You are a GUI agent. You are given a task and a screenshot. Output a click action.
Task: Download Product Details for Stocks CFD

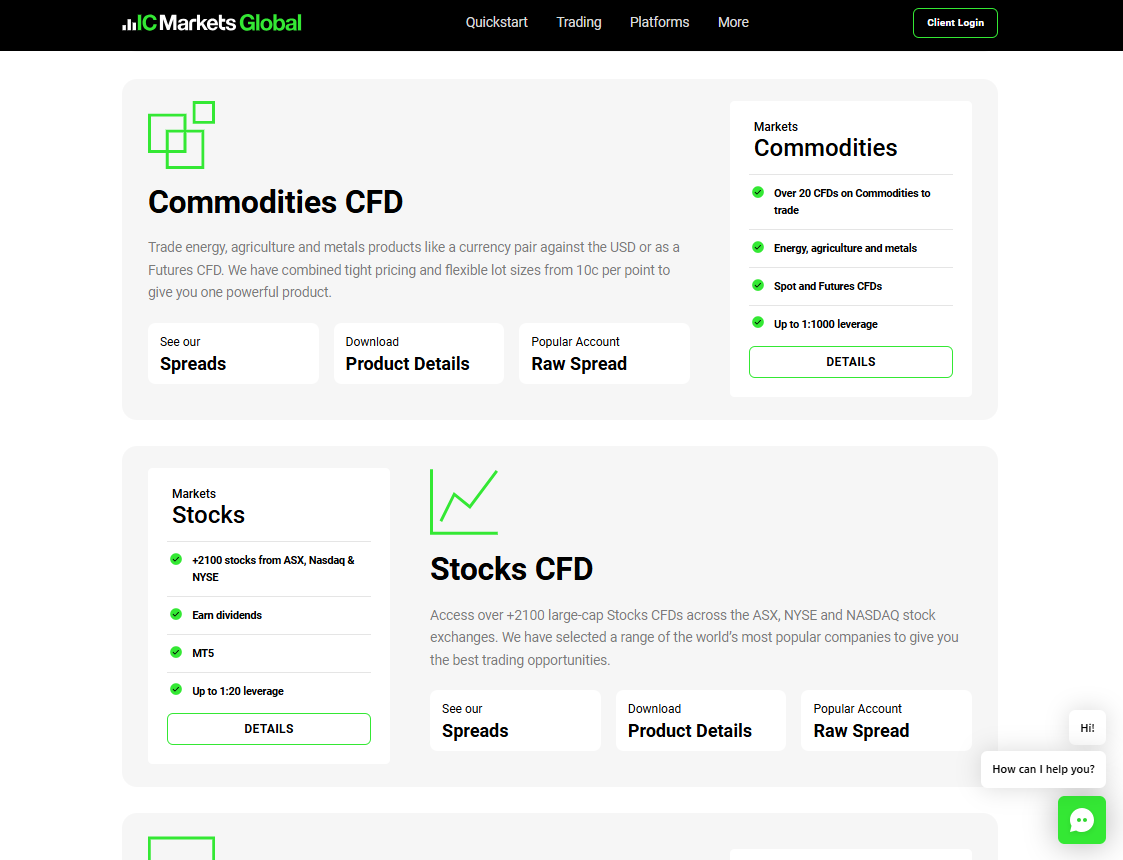click(x=700, y=720)
